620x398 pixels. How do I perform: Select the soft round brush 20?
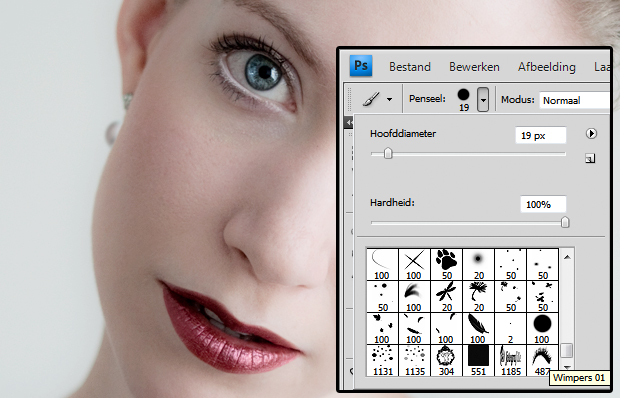[478, 264]
